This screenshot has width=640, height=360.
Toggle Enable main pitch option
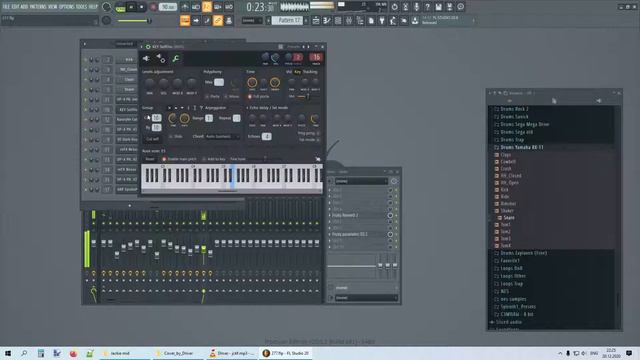[x=179, y=159]
